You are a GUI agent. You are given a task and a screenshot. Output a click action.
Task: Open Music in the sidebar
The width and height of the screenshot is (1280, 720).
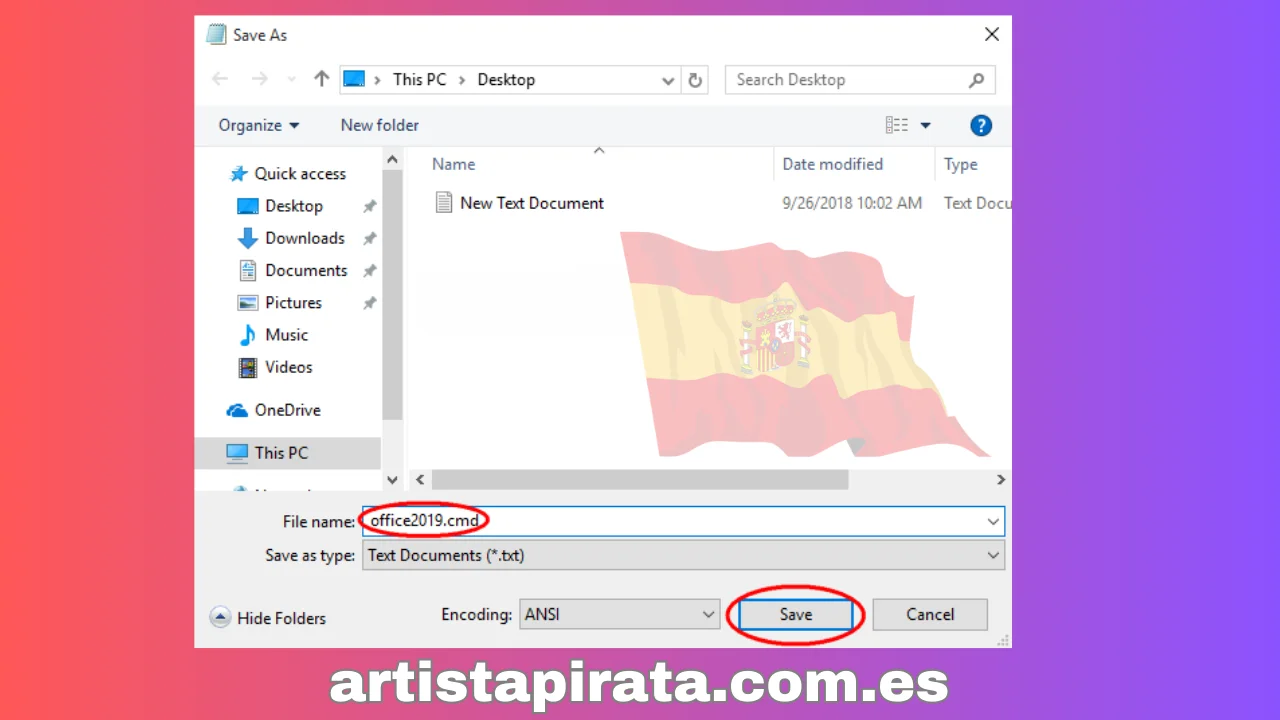[x=273, y=335]
